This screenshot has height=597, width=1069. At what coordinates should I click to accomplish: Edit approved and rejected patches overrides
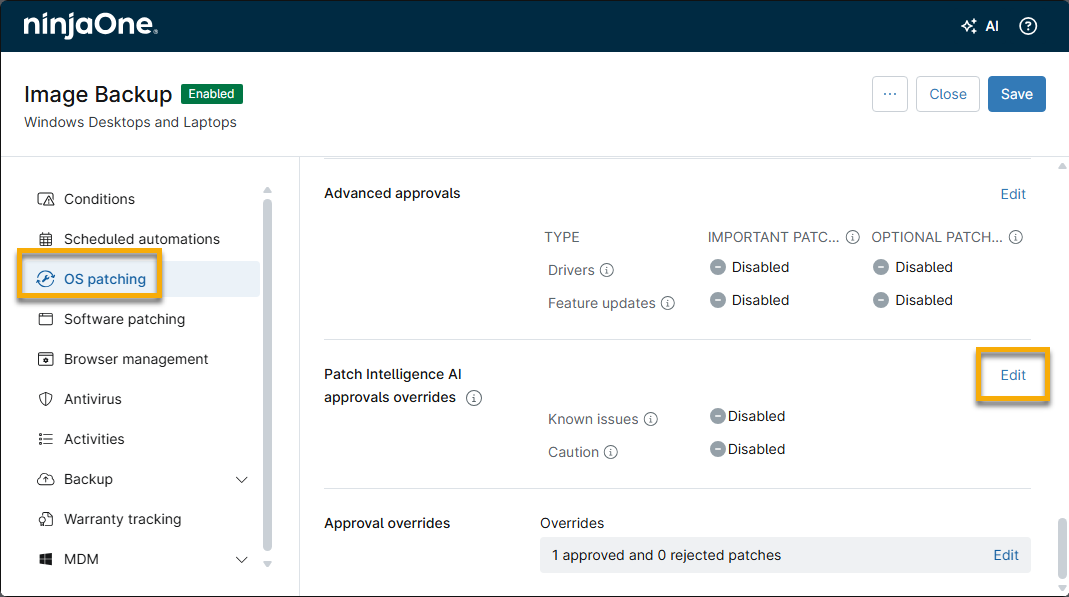click(1006, 555)
